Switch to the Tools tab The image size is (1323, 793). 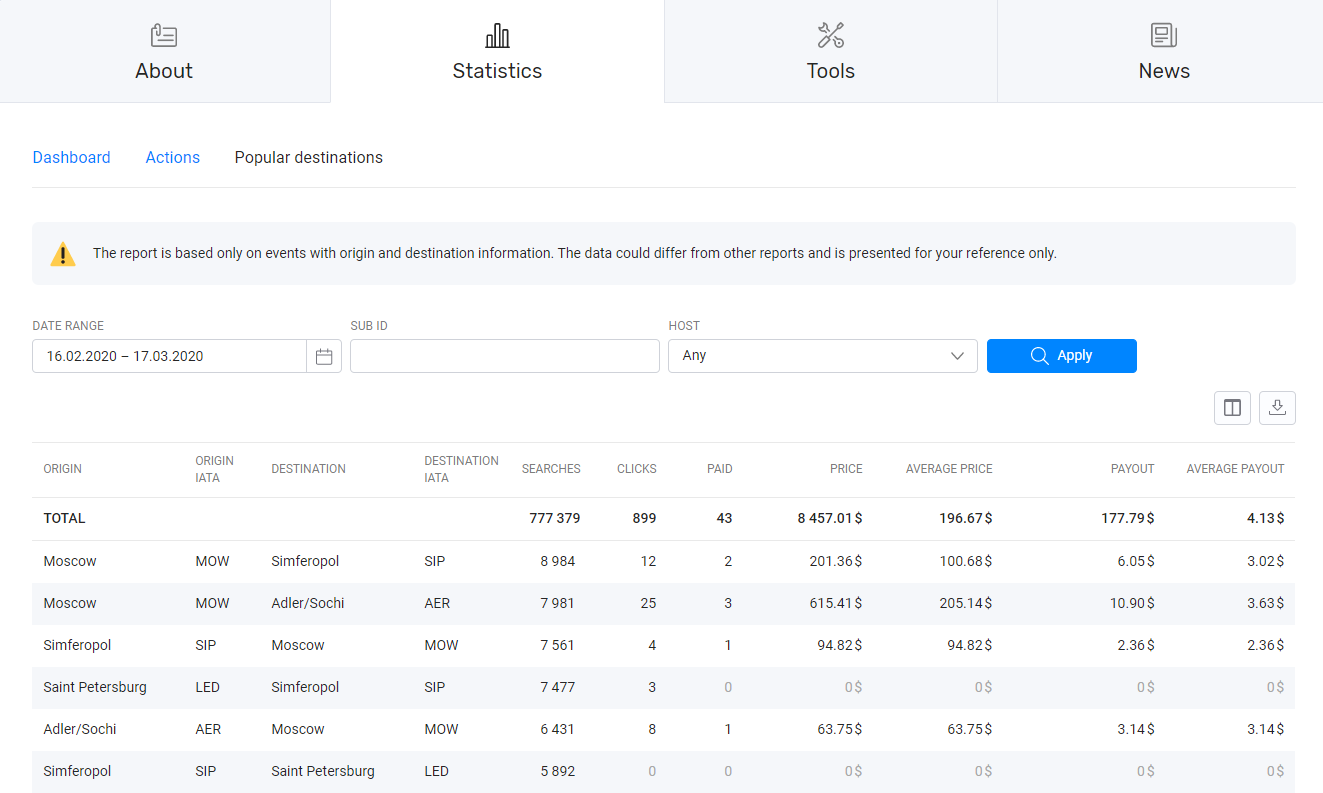click(831, 51)
